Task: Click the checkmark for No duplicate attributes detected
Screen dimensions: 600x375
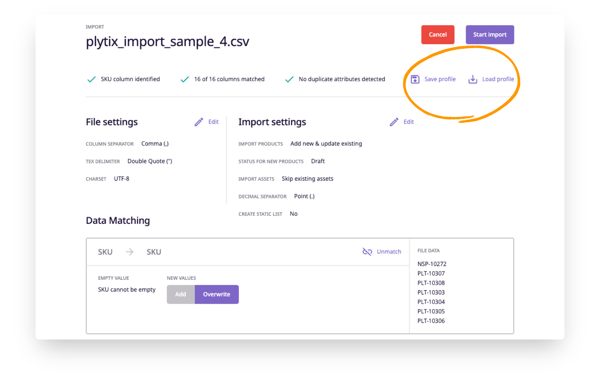Action: (x=289, y=79)
